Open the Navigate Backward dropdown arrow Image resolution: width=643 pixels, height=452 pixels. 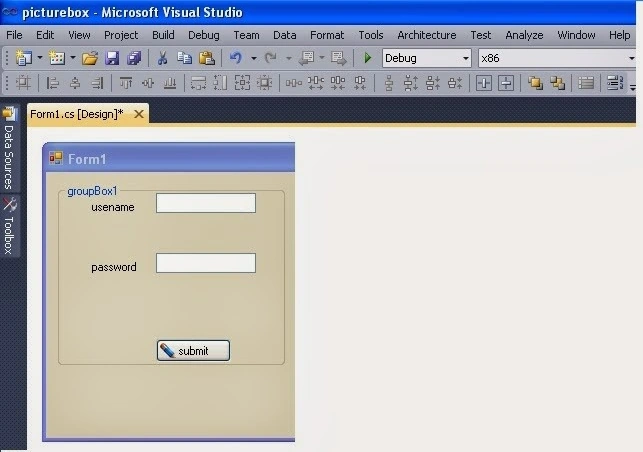(x=322, y=58)
